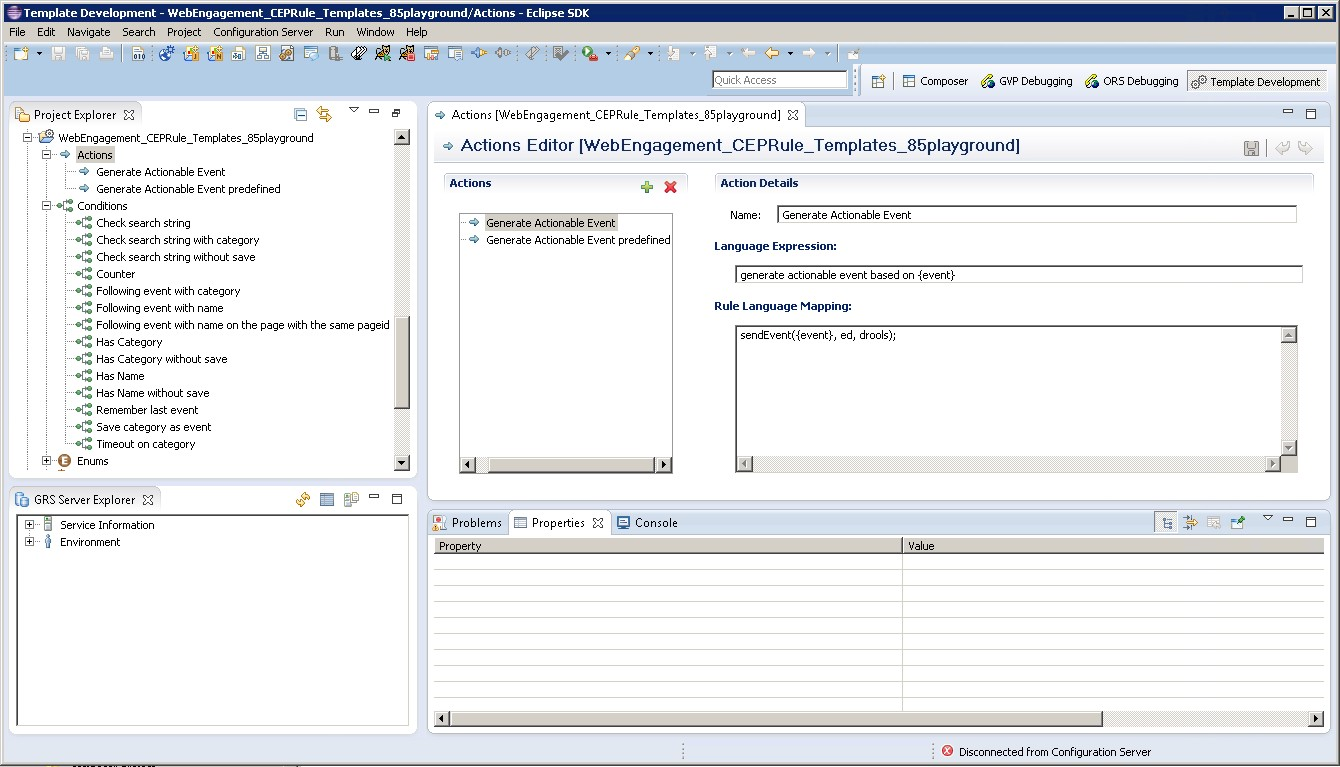
Task: Switch to GVP Debugging perspective
Action: coord(1026,81)
